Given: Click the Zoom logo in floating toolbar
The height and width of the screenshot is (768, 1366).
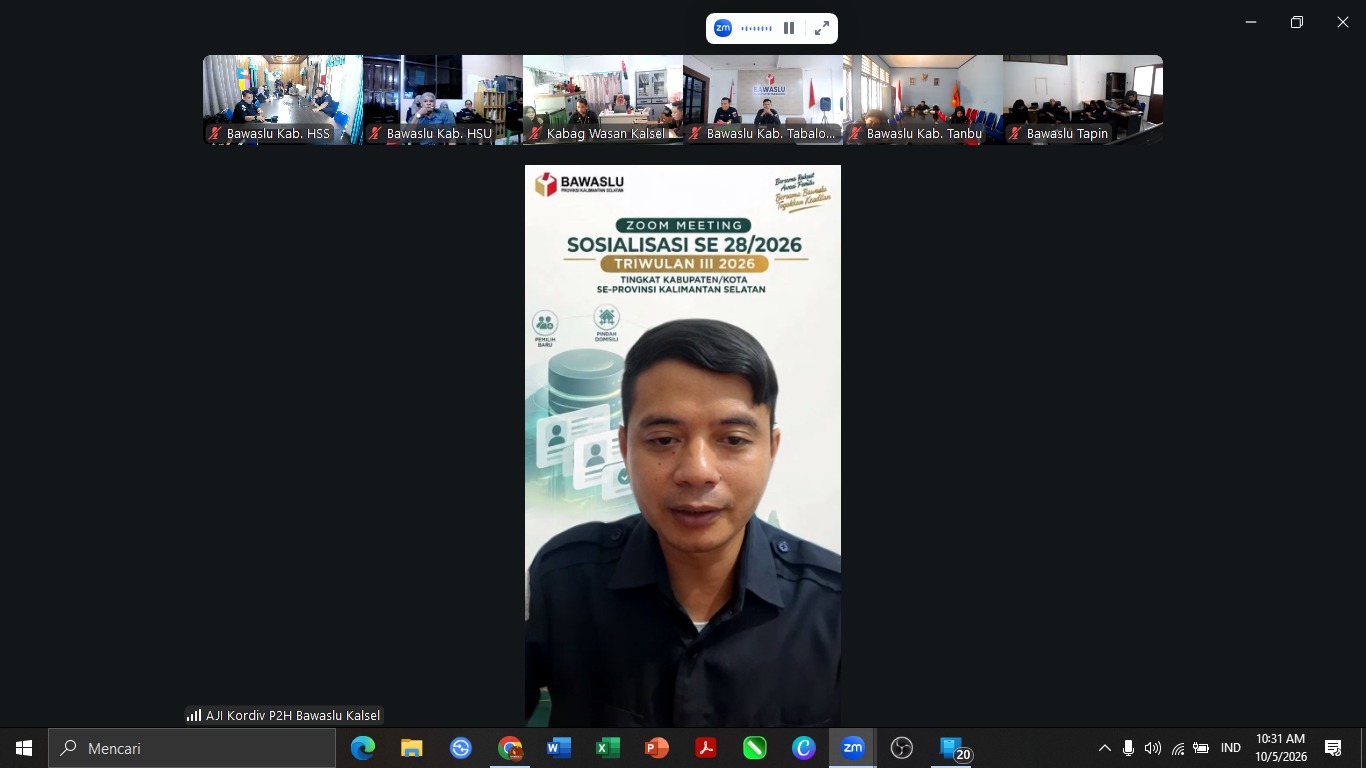Looking at the screenshot, I should pyautogui.click(x=723, y=28).
